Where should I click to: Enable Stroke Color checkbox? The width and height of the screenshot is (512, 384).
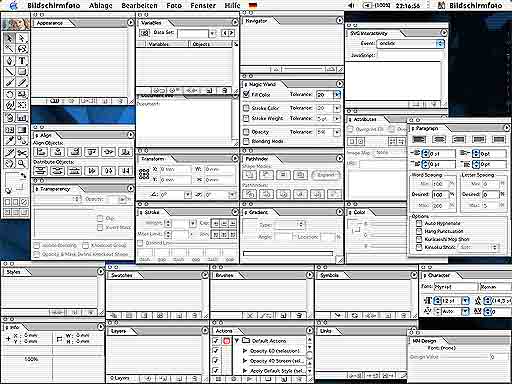[x=246, y=108]
